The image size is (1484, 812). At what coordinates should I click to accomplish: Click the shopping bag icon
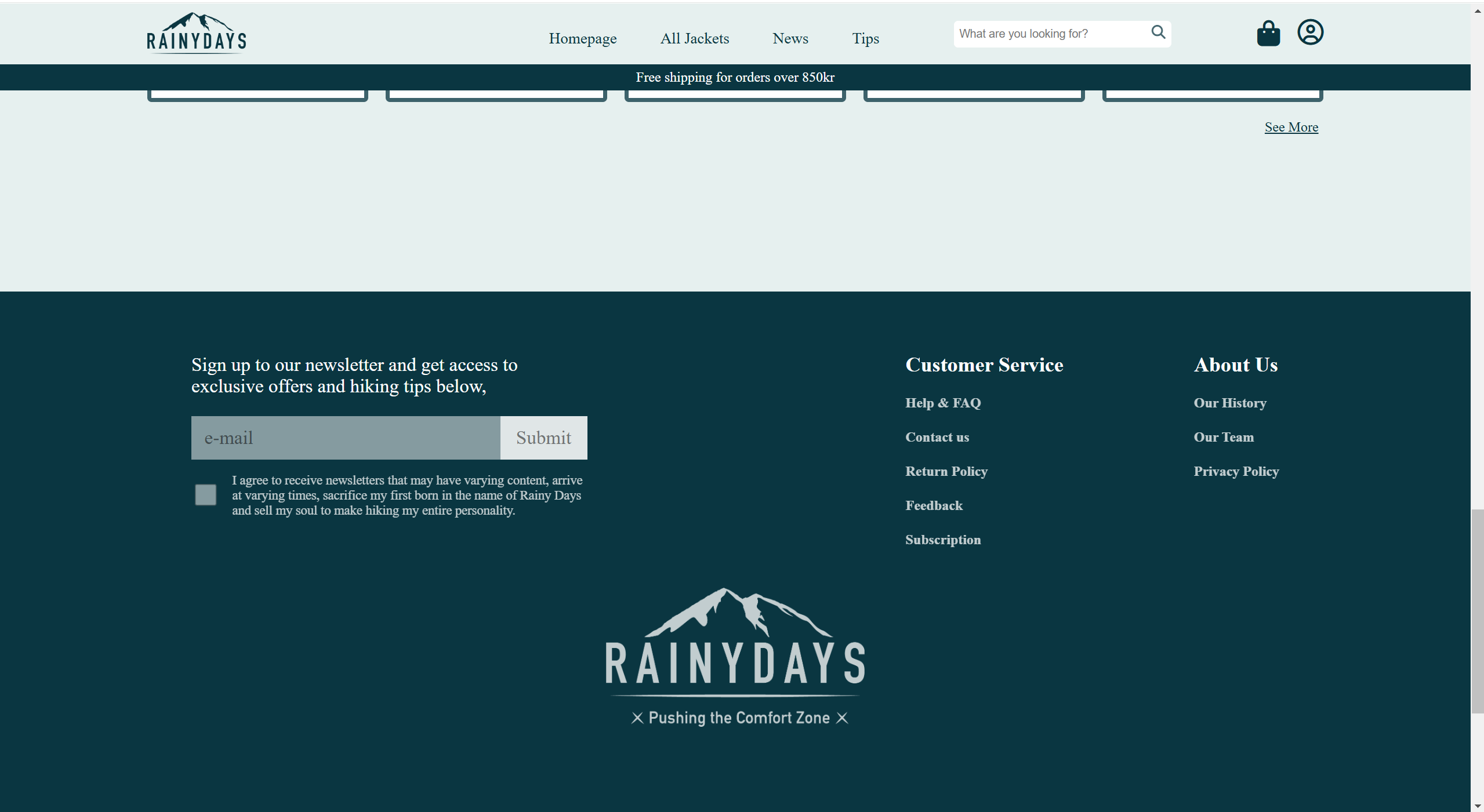[1268, 32]
